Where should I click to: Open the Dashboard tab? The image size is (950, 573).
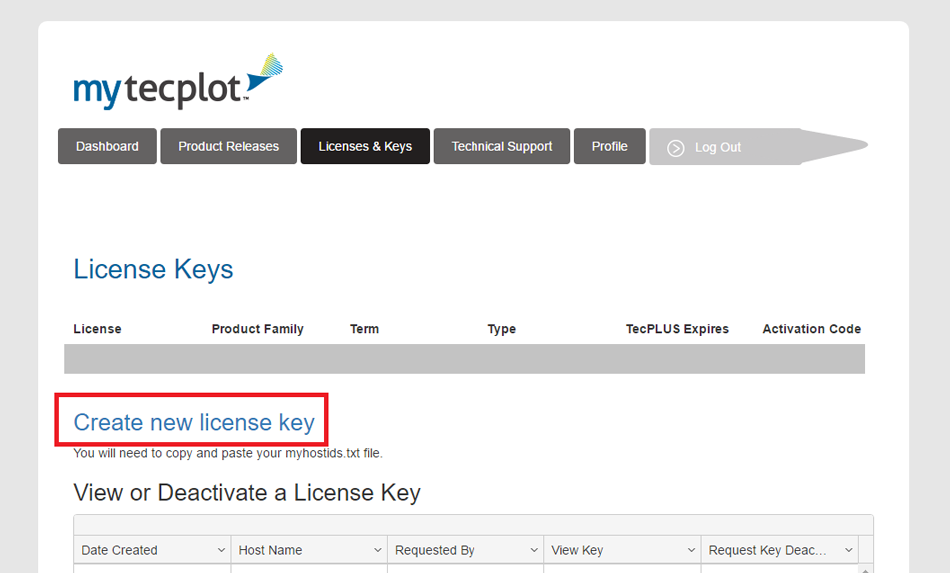pos(107,146)
